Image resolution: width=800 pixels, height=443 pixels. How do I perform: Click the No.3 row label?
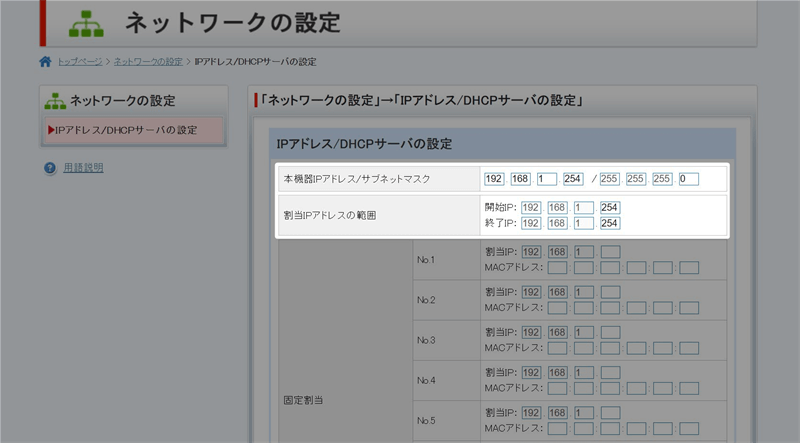coord(426,340)
